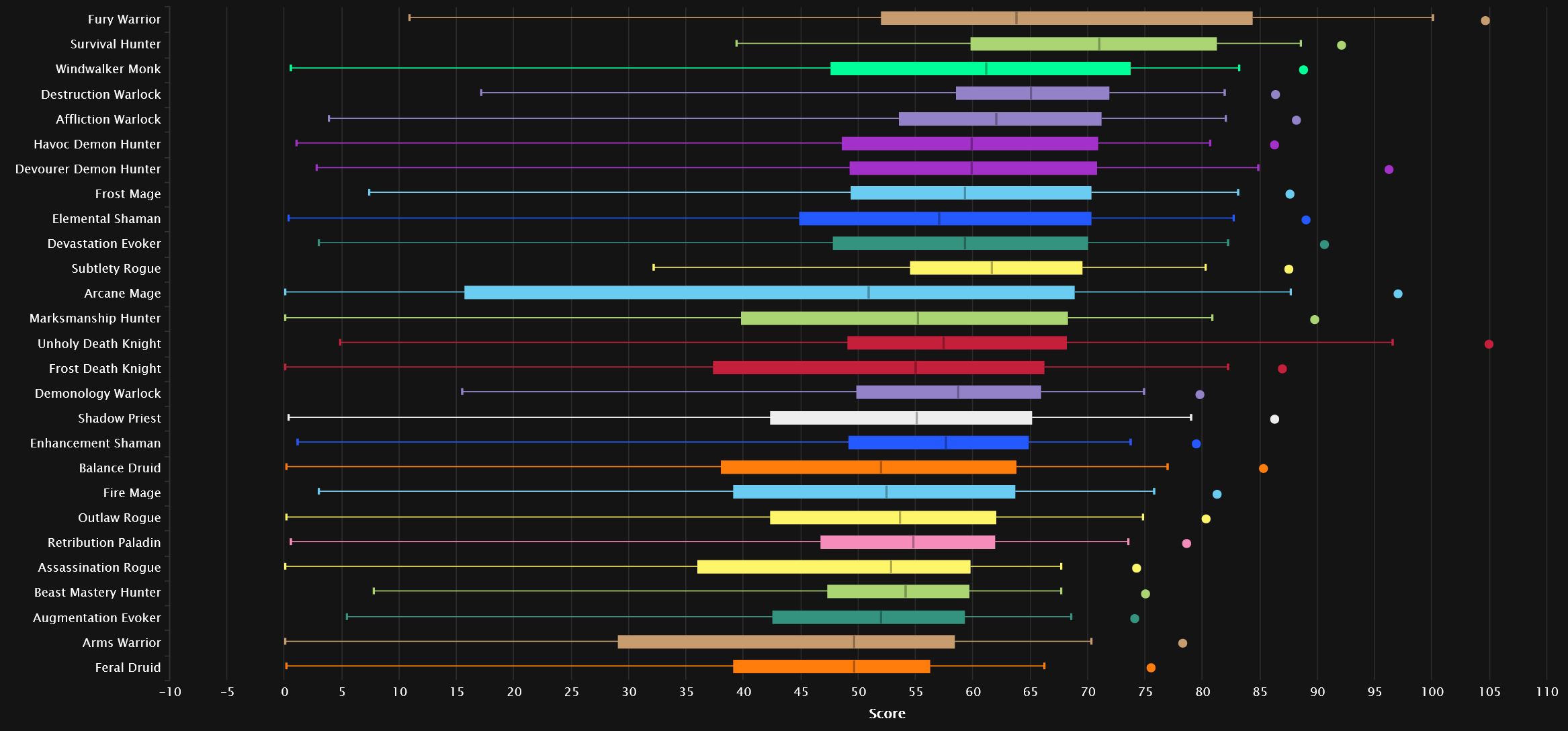1568x731 pixels.
Task: Click the Feral Druid label
Action: 128,668
